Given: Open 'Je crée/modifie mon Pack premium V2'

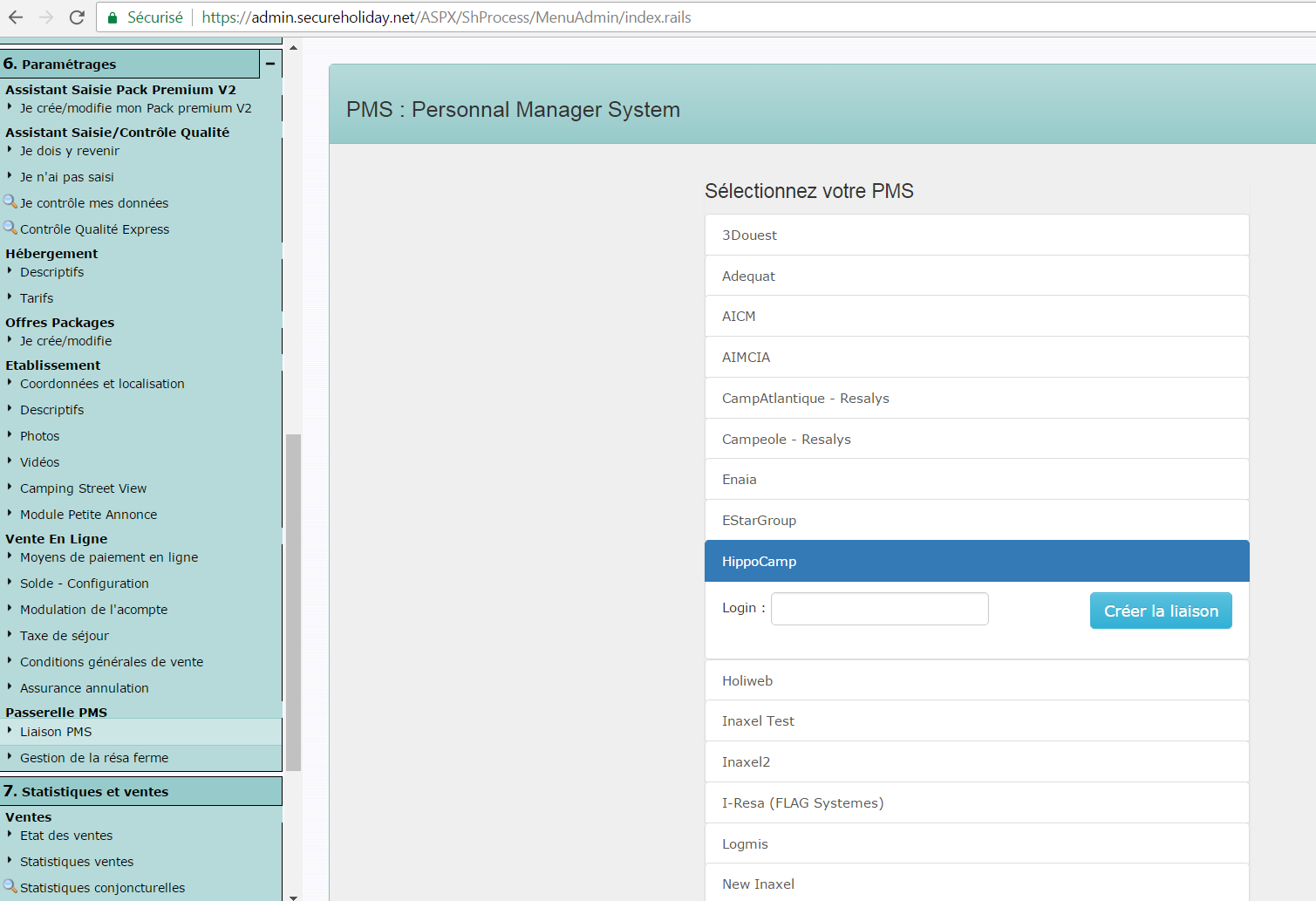Looking at the screenshot, I should click(x=136, y=108).
